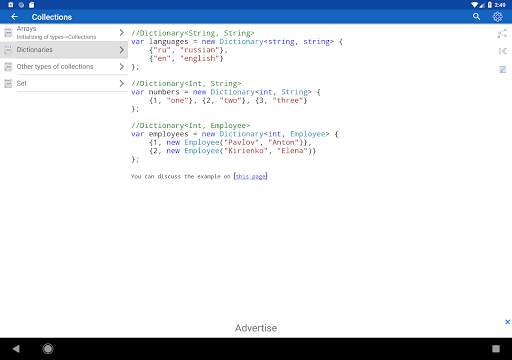The height and width of the screenshot is (360, 512).
Task: Tap the Employee("Pavlov", "Anton") line
Action: [230, 142]
